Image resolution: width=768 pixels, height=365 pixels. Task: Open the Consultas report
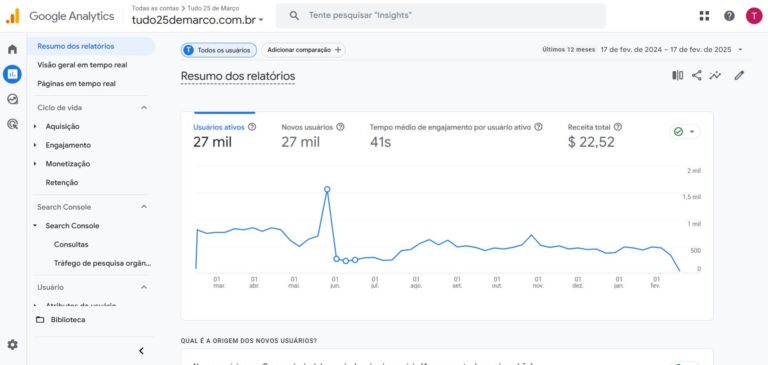point(71,244)
